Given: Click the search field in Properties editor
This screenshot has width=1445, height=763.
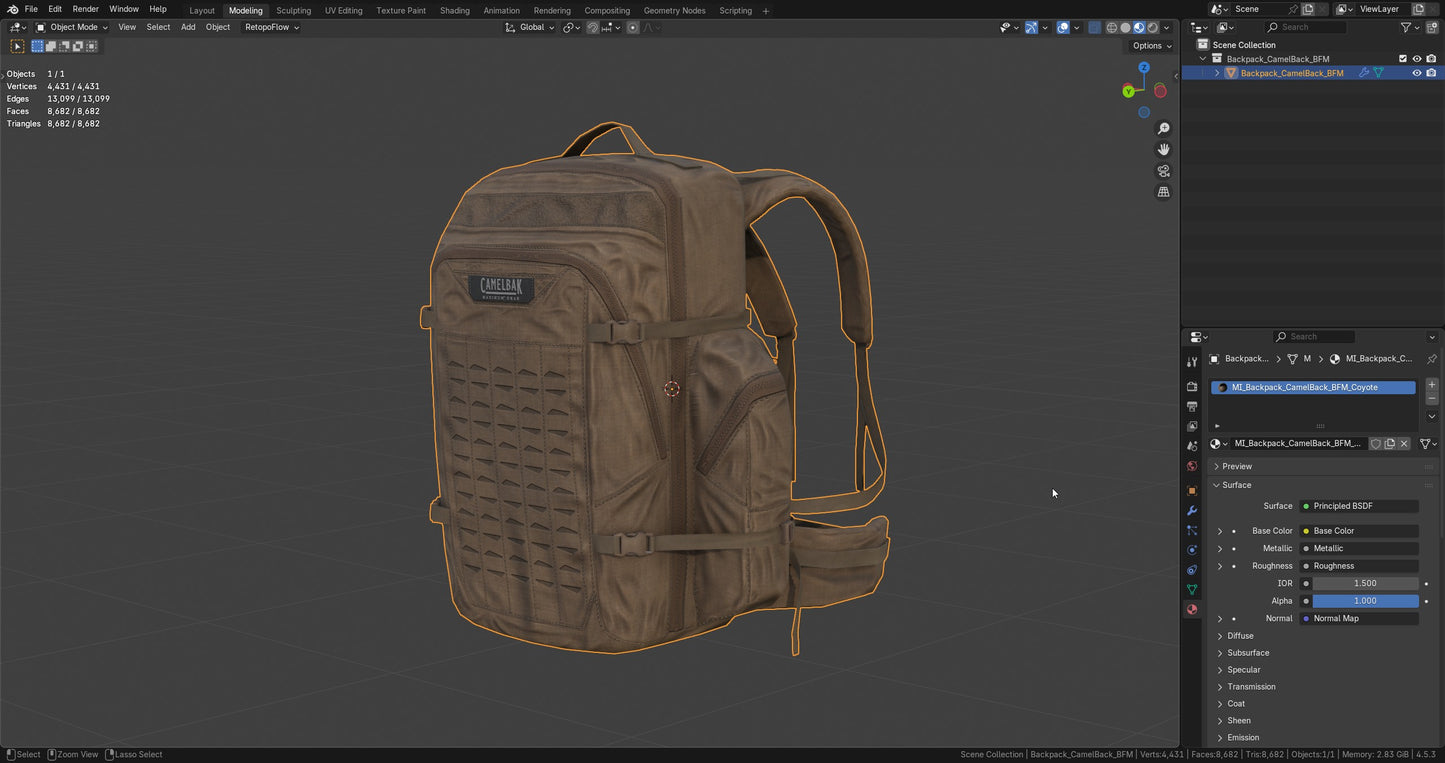Looking at the screenshot, I should tap(1313, 336).
